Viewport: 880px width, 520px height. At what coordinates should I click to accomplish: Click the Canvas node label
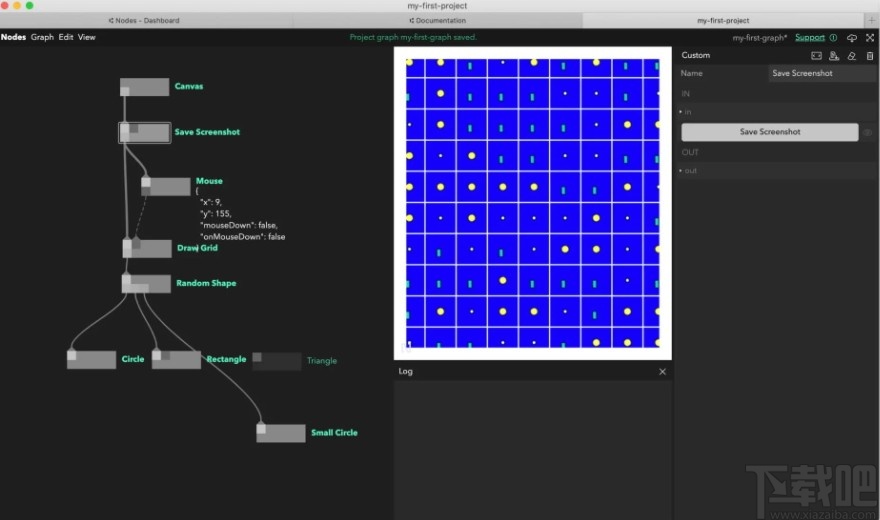pyautogui.click(x=189, y=86)
